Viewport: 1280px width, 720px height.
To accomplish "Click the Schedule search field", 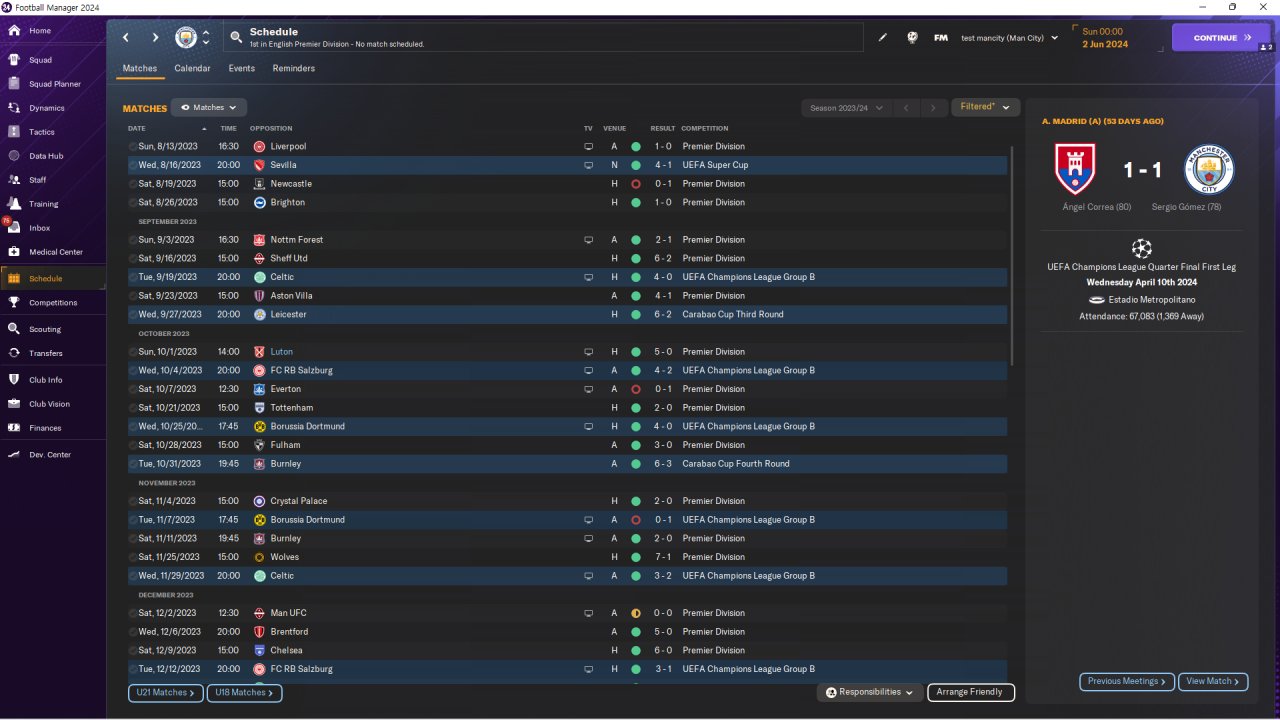I will (x=543, y=38).
